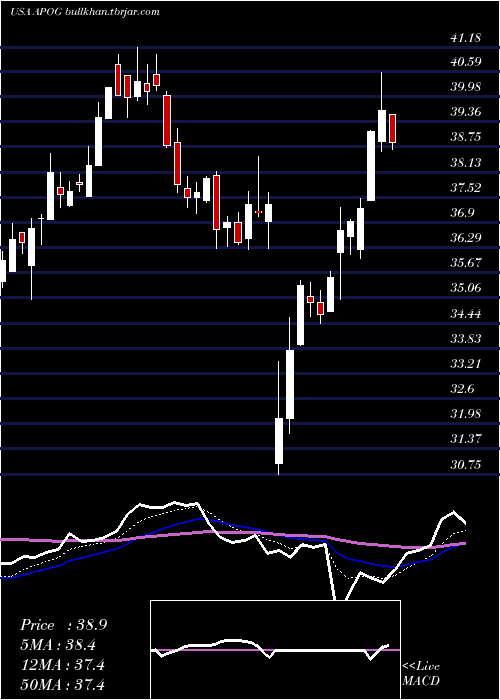This screenshot has width=500, height=700.
Task: Click the 12MA : 37.4 readout
Action: (x=62, y=665)
